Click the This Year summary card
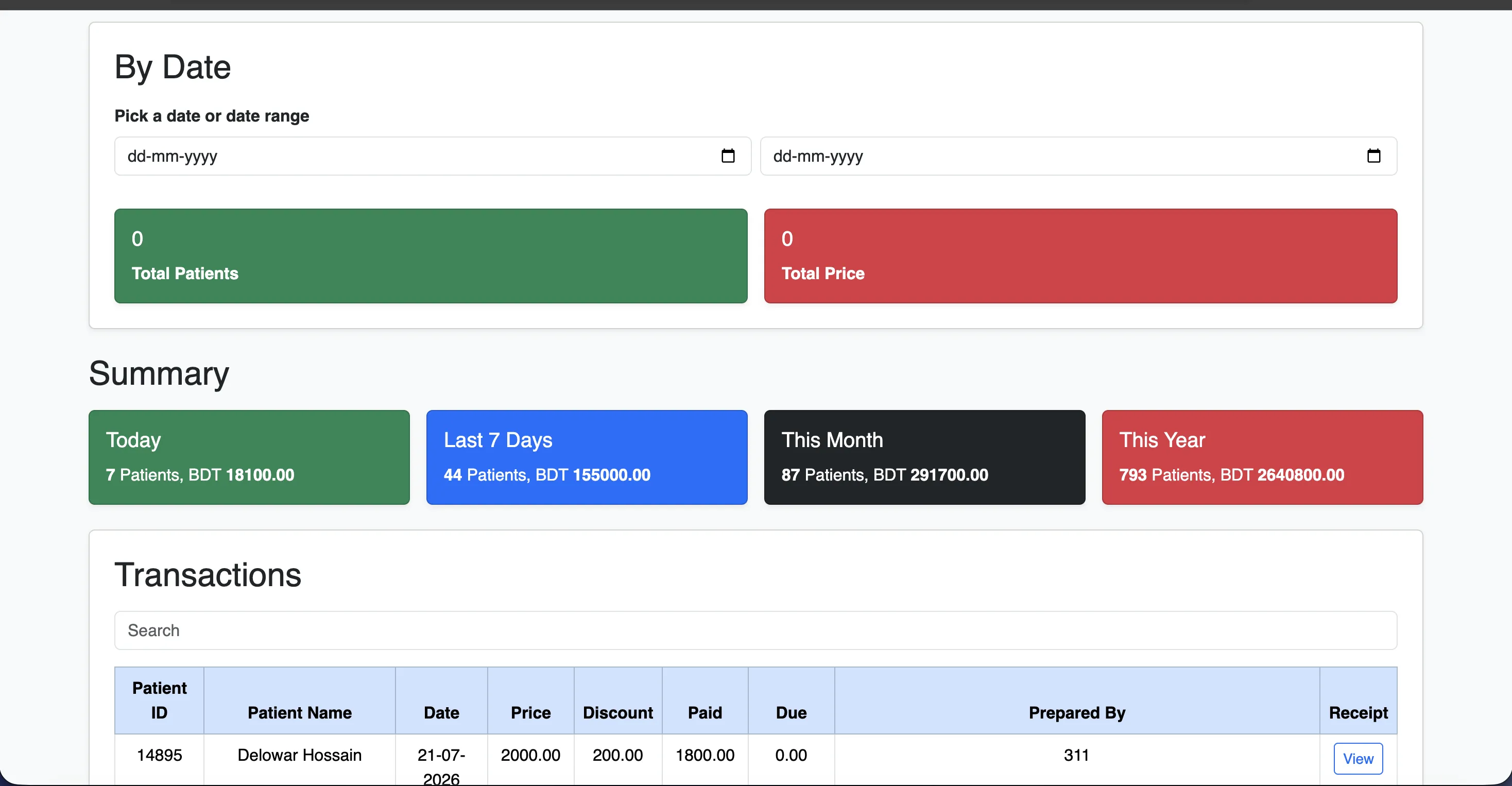The width and height of the screenshot is (1512, 786). [x=1263, y=457]
